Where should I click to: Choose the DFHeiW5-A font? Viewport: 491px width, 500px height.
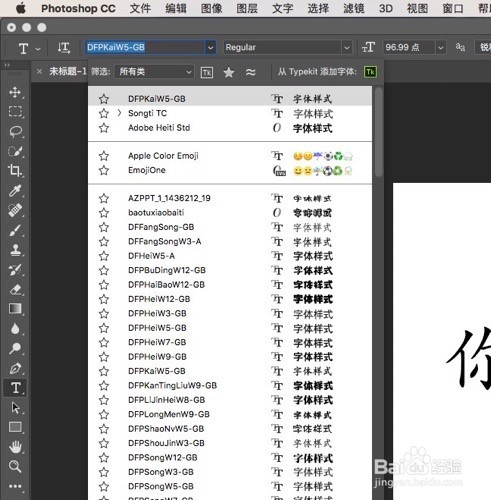click(x=230, y=256)
